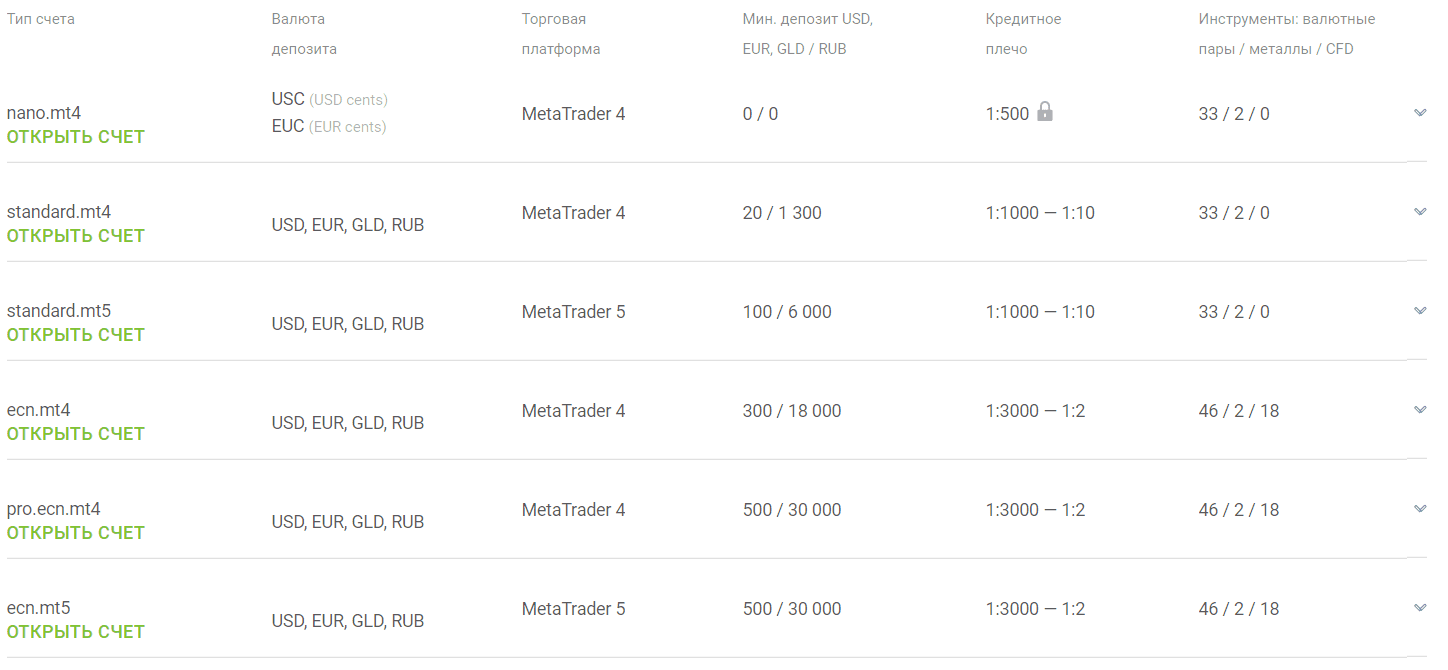Open account link under standard.mt5
Screen dimensions: 1448x670
(76, 335)
